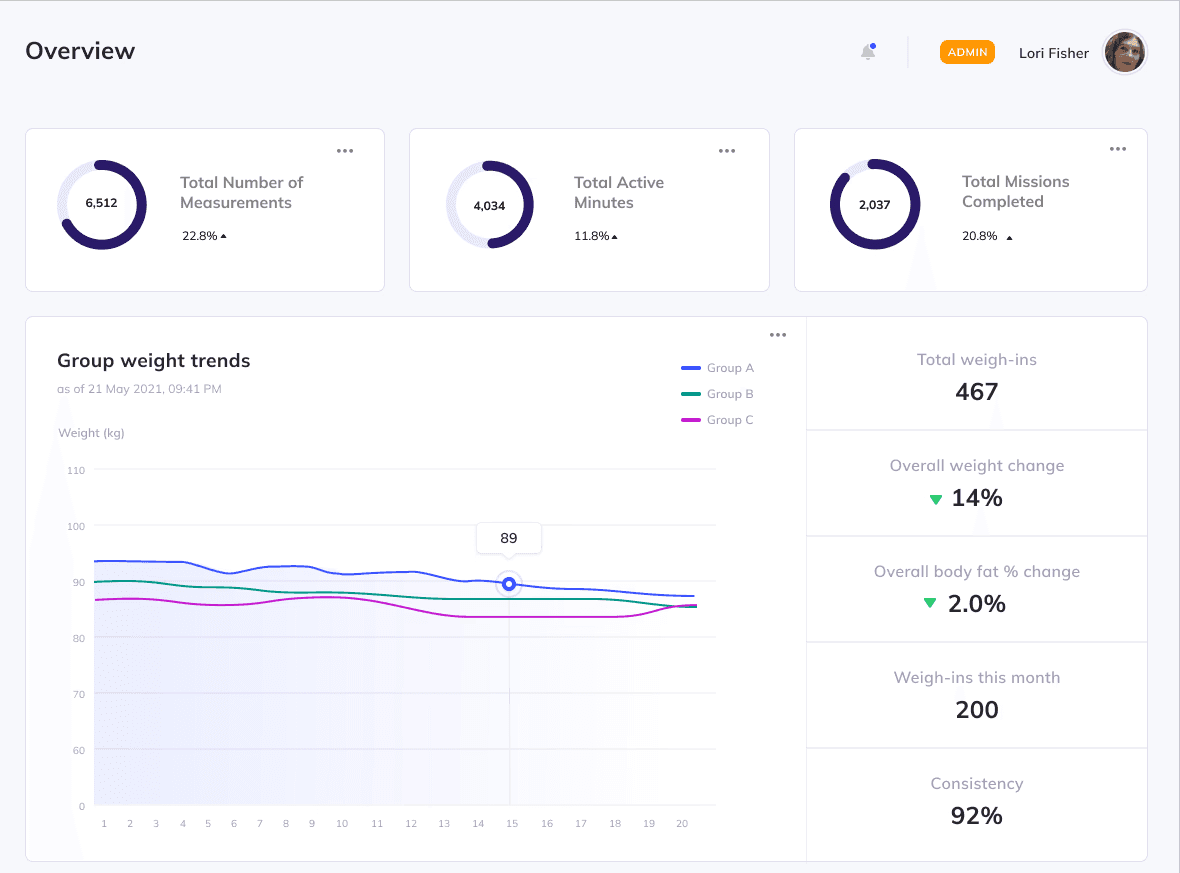Click the kebab menu on Total Active Minutes card
The width and height of the screenshot is (1180, 873).
pos(727,150)
